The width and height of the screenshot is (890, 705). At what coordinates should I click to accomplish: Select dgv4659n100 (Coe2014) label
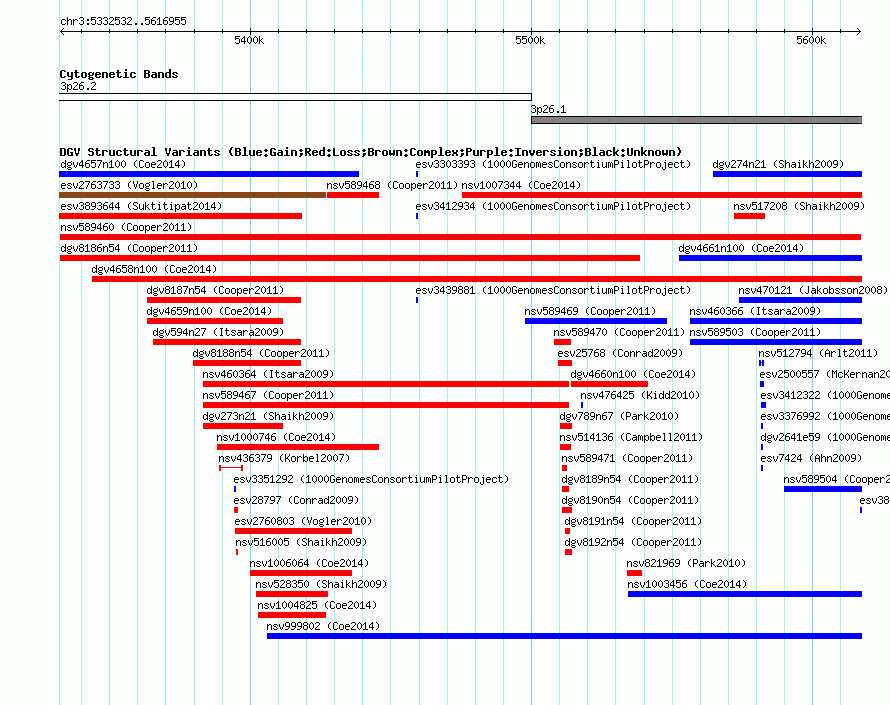(x=209, y=312)
